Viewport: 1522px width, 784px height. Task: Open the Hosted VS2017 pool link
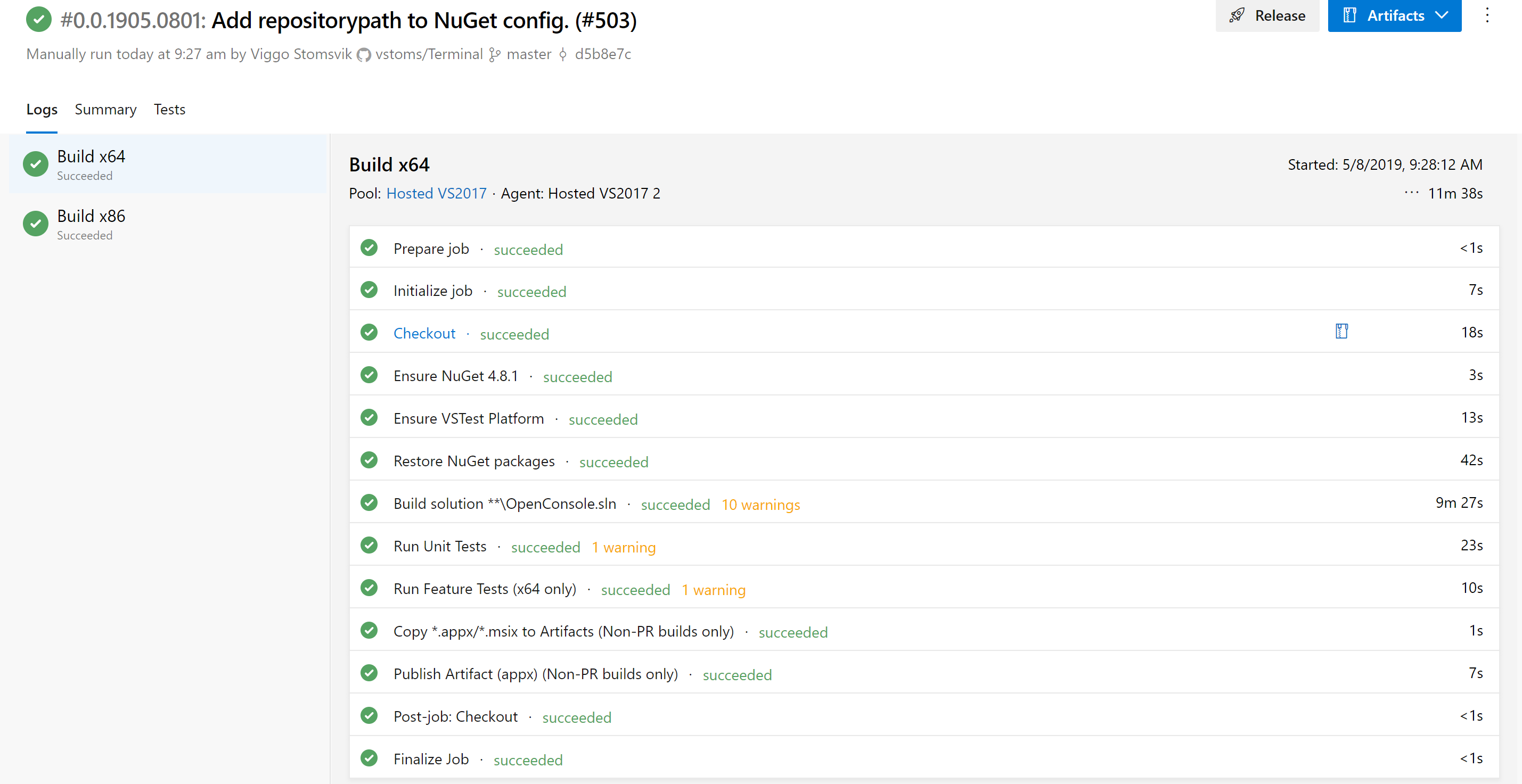tap(436, 194)
